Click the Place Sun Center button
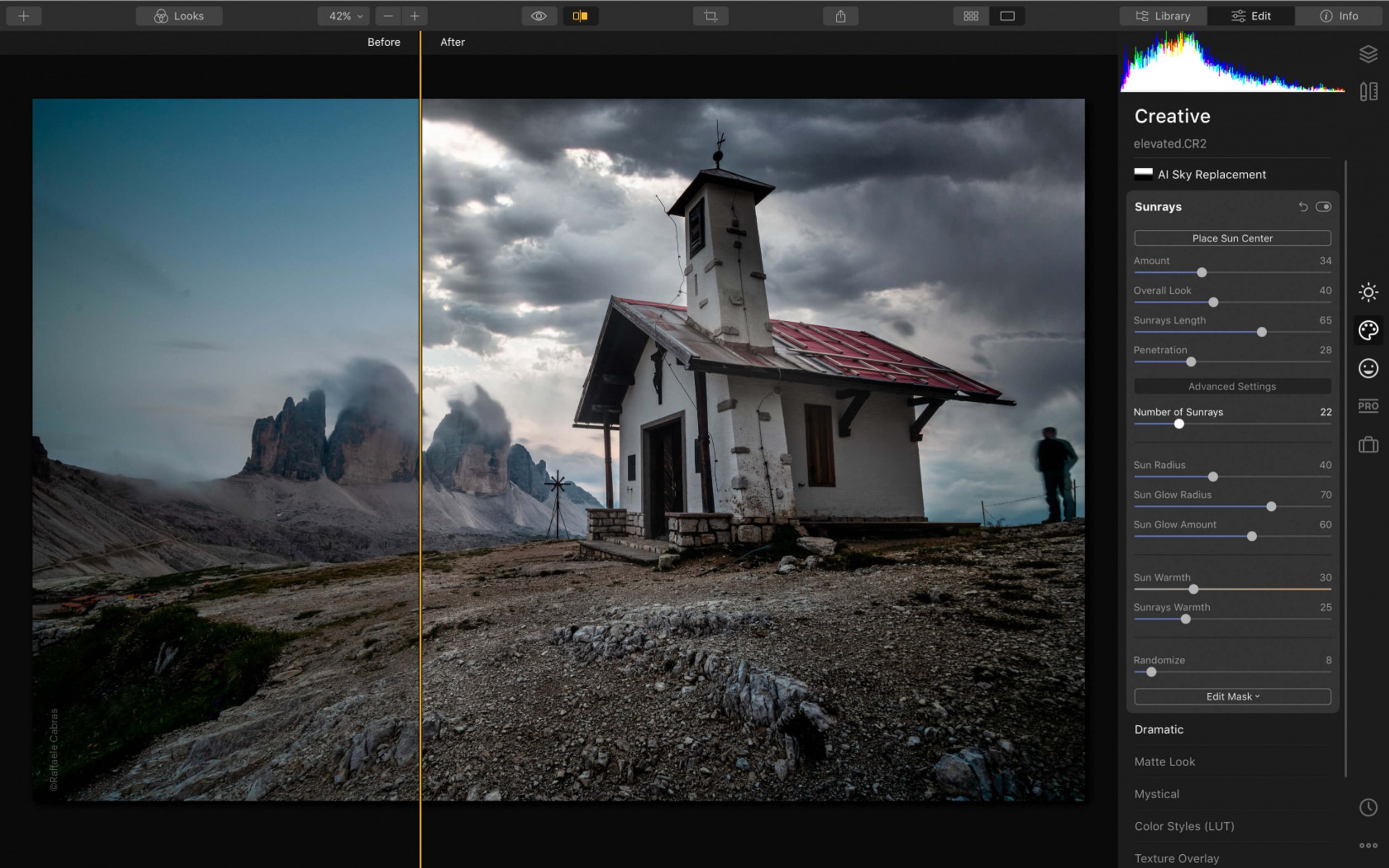 coord(1232,238)
